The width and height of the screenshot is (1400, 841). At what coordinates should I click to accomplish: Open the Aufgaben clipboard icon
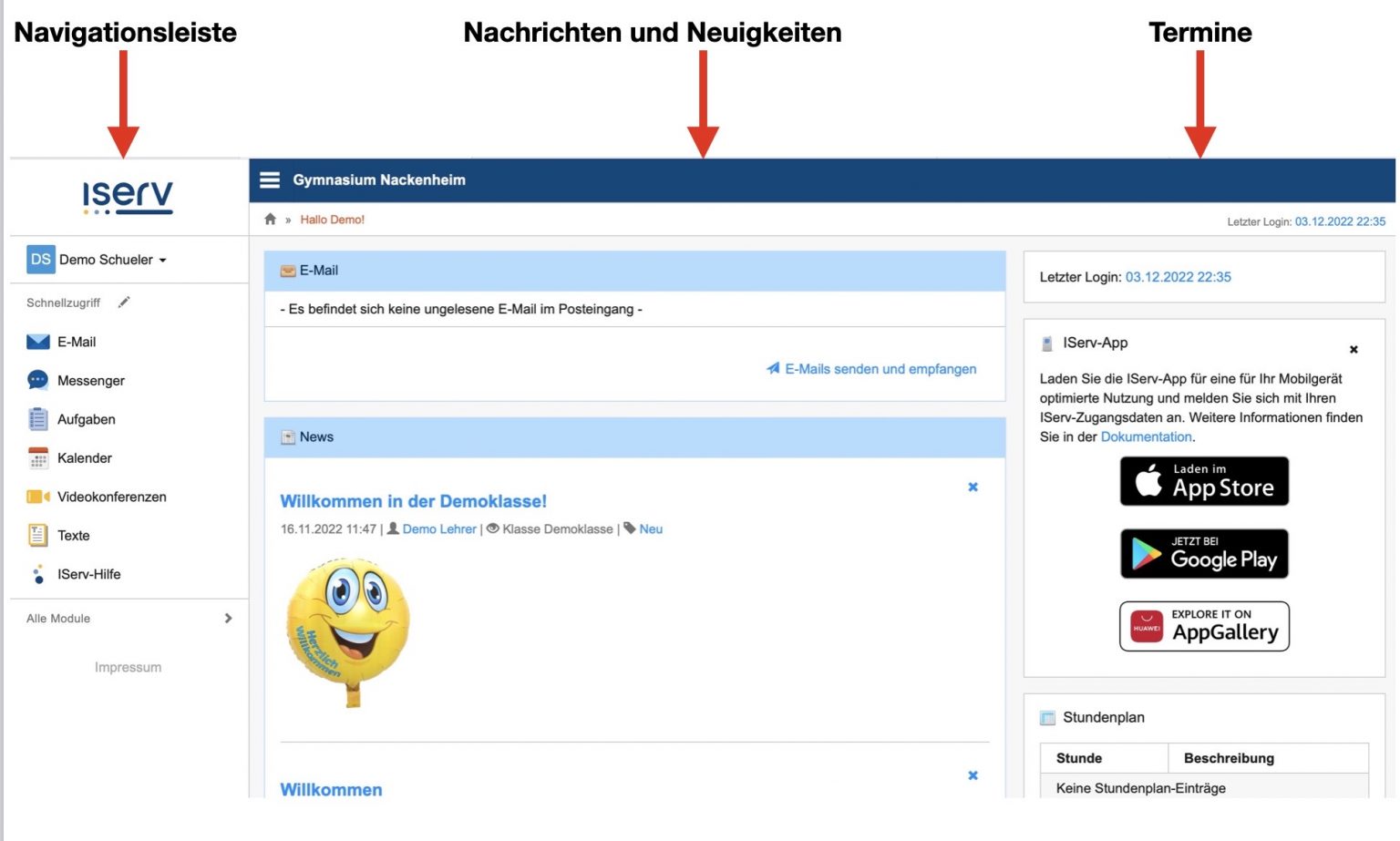pos(38,419)
